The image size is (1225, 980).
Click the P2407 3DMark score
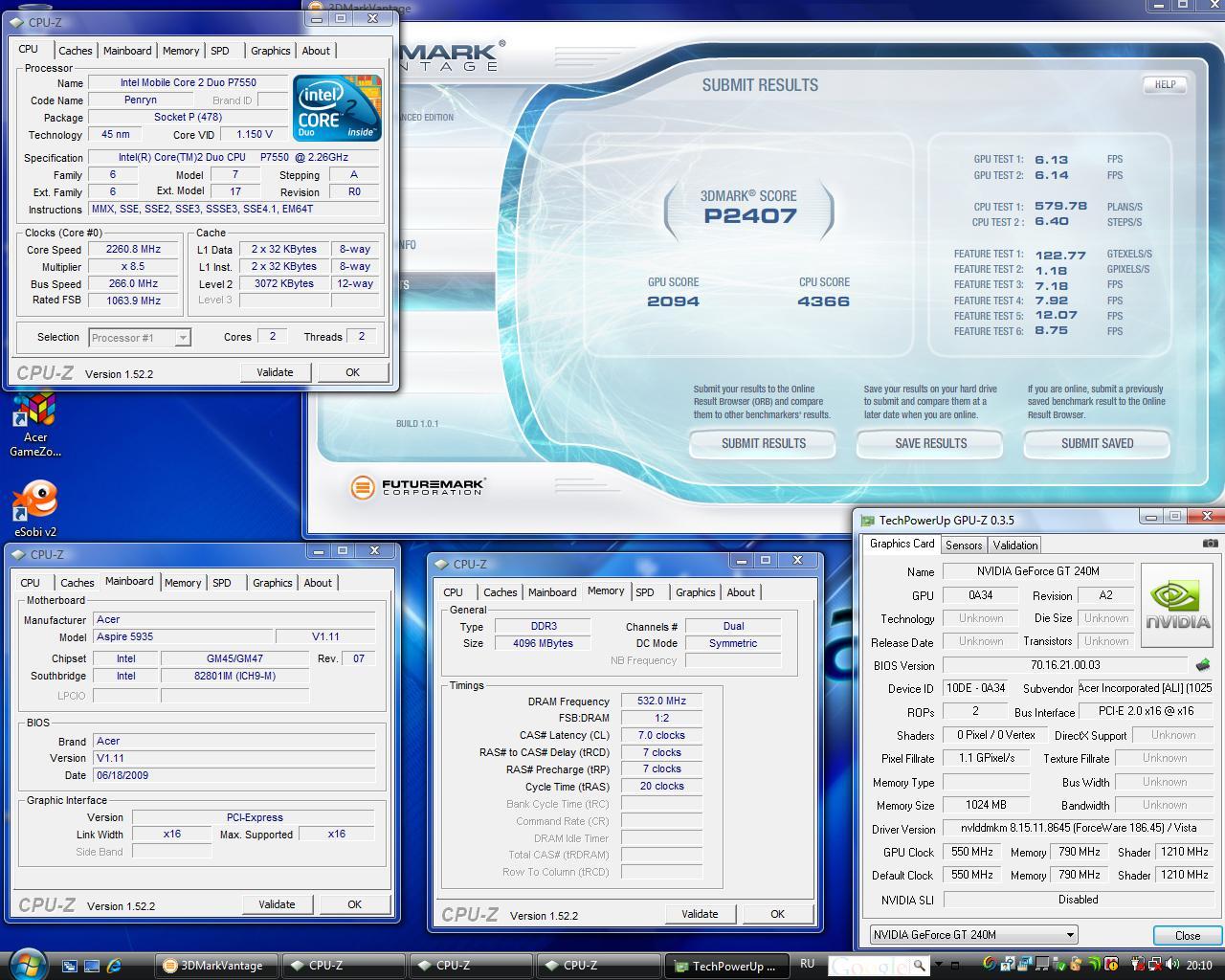(x=750, y=216)
